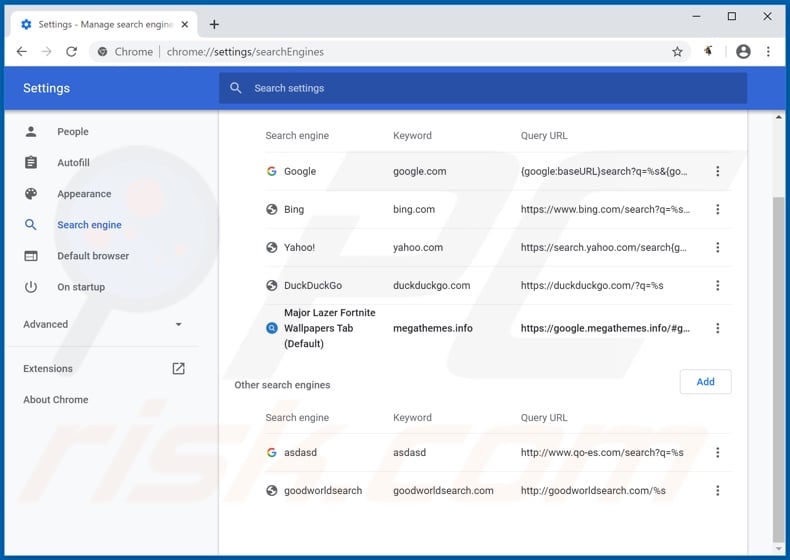Open more actions for Yahoo! search engine
This screenshot has width=790, height=560.
pos(717,247)
